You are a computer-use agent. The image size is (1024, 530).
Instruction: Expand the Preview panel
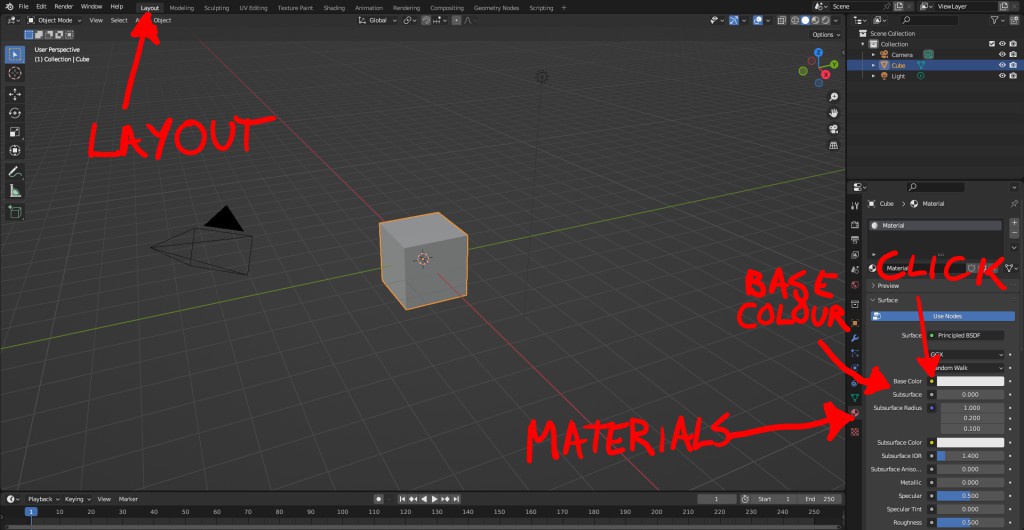(x=888, y=286)
